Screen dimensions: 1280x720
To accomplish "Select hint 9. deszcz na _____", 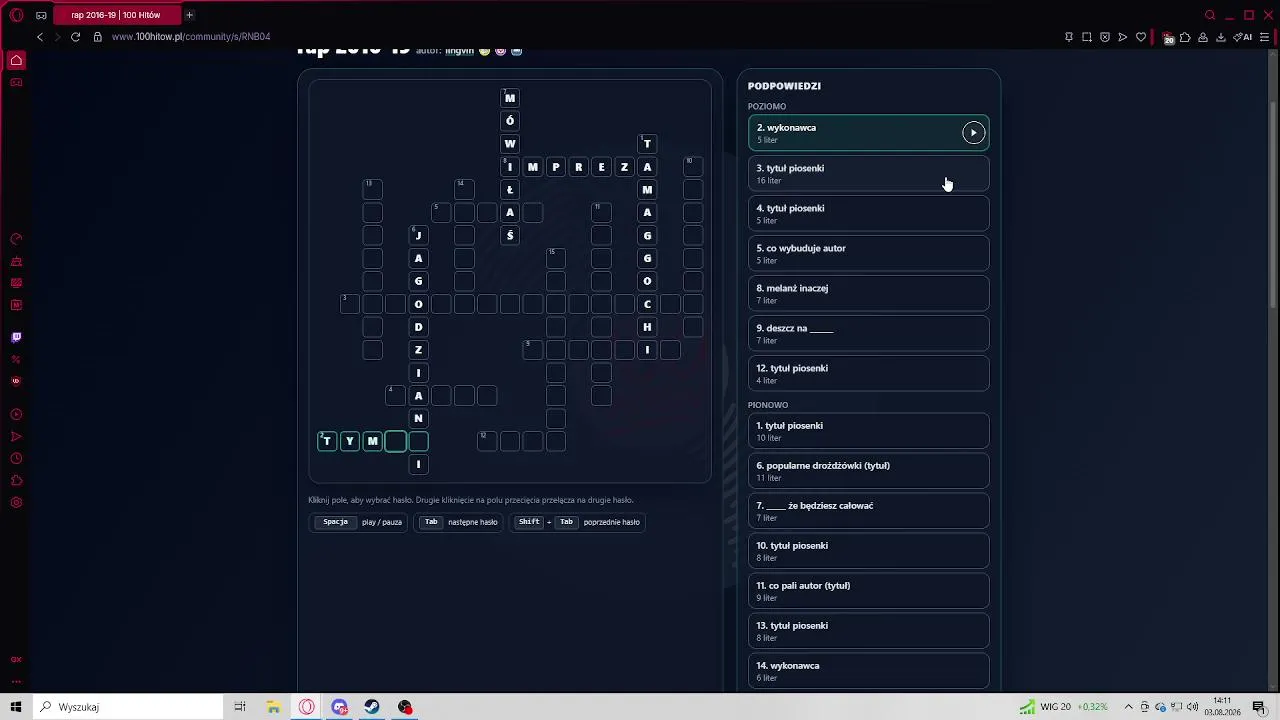I will pos(868,333).
